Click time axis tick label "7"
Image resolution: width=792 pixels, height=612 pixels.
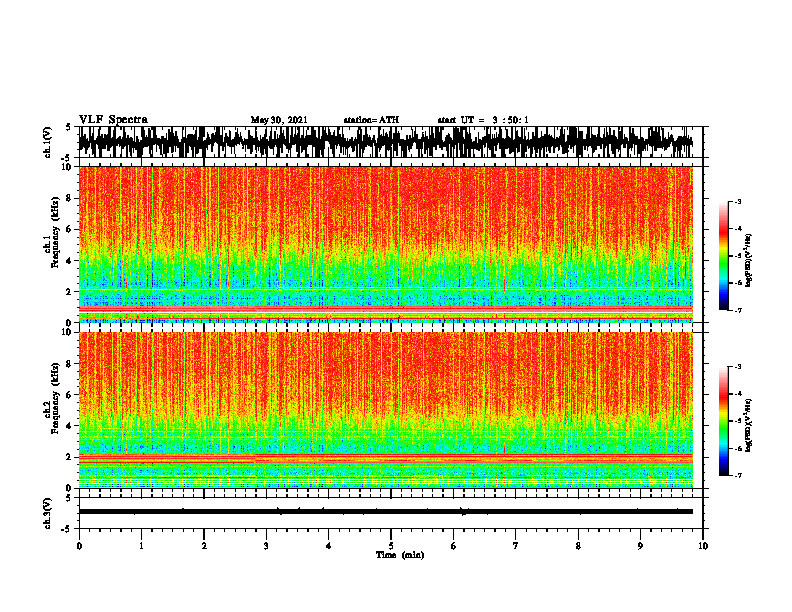(516, 546)
